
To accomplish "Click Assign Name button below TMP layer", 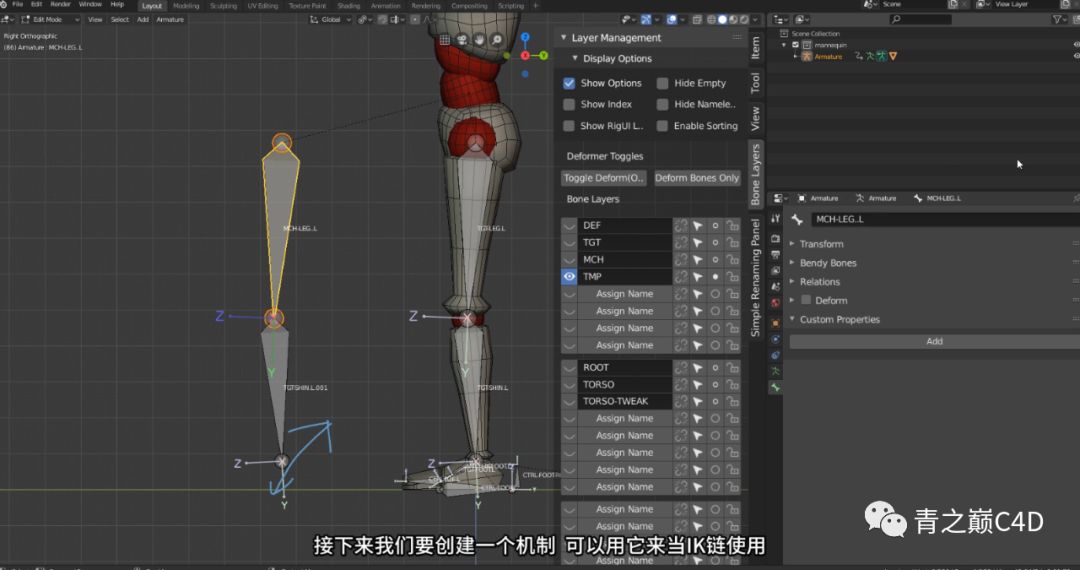I will (624, 294).
